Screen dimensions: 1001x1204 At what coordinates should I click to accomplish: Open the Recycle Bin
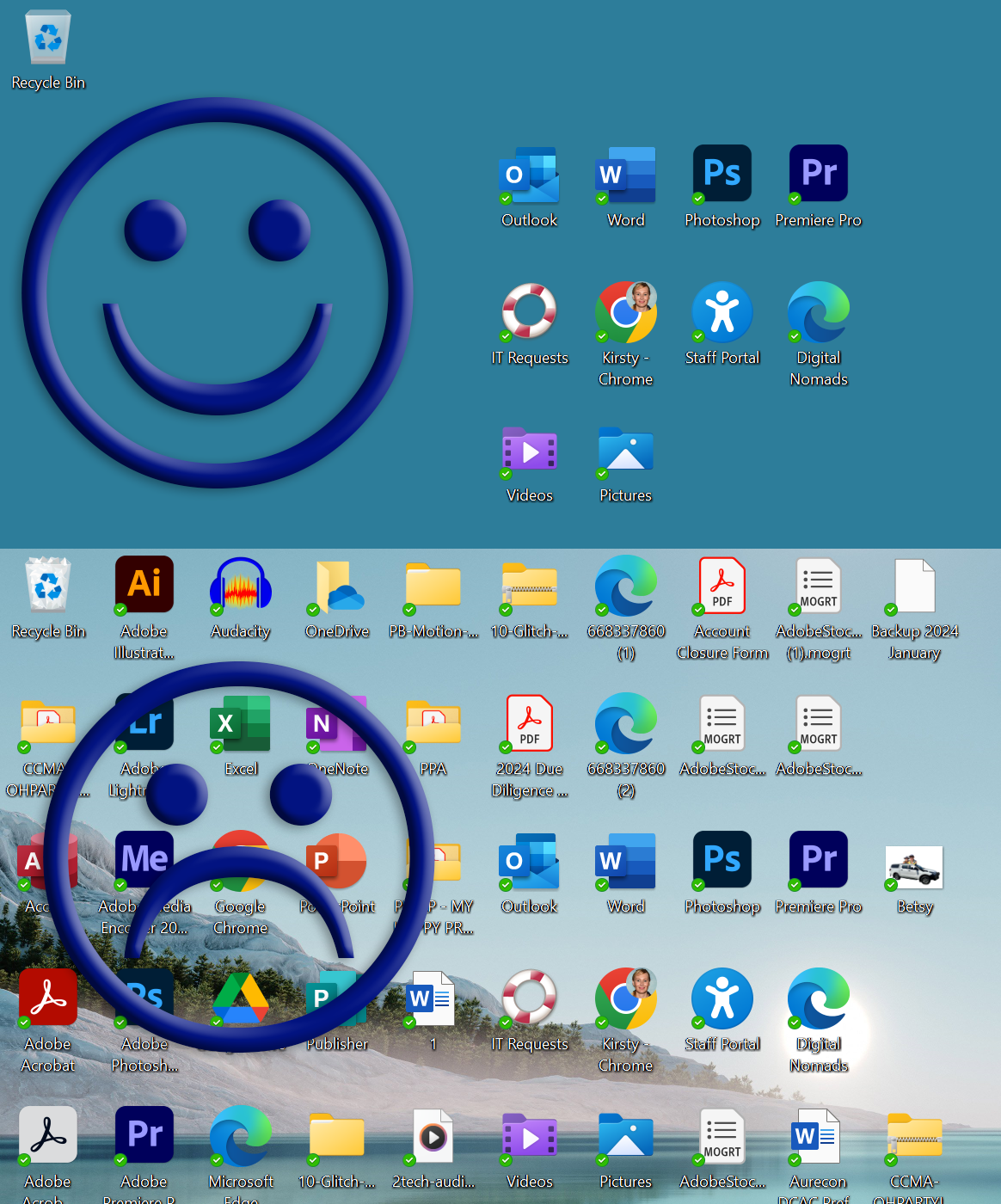pos(47,39)
